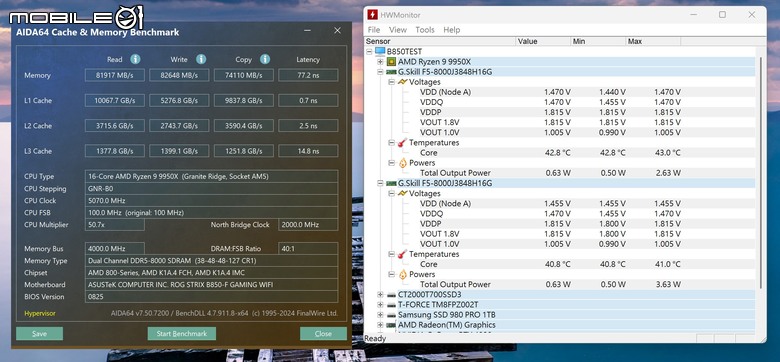Collapse the second G.Skill F5-8000J3848H16G node
This screenshot has width=780, height=362.
click(380, 183)
